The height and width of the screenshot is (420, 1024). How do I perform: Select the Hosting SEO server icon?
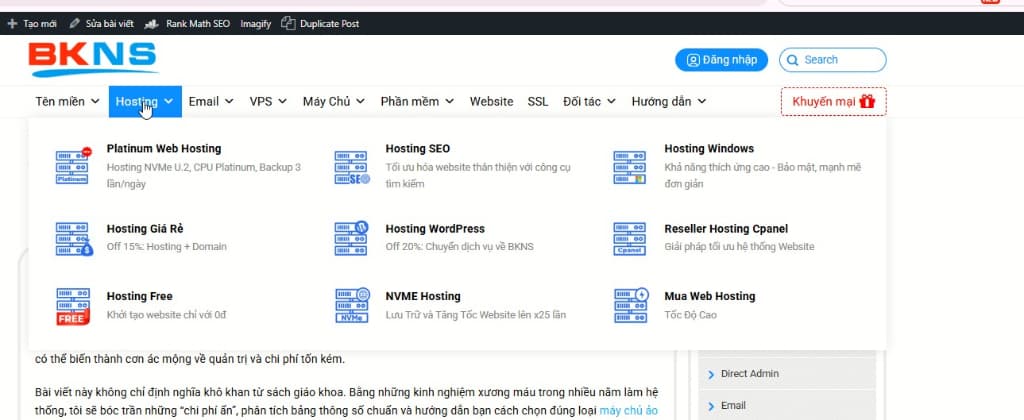352,167
